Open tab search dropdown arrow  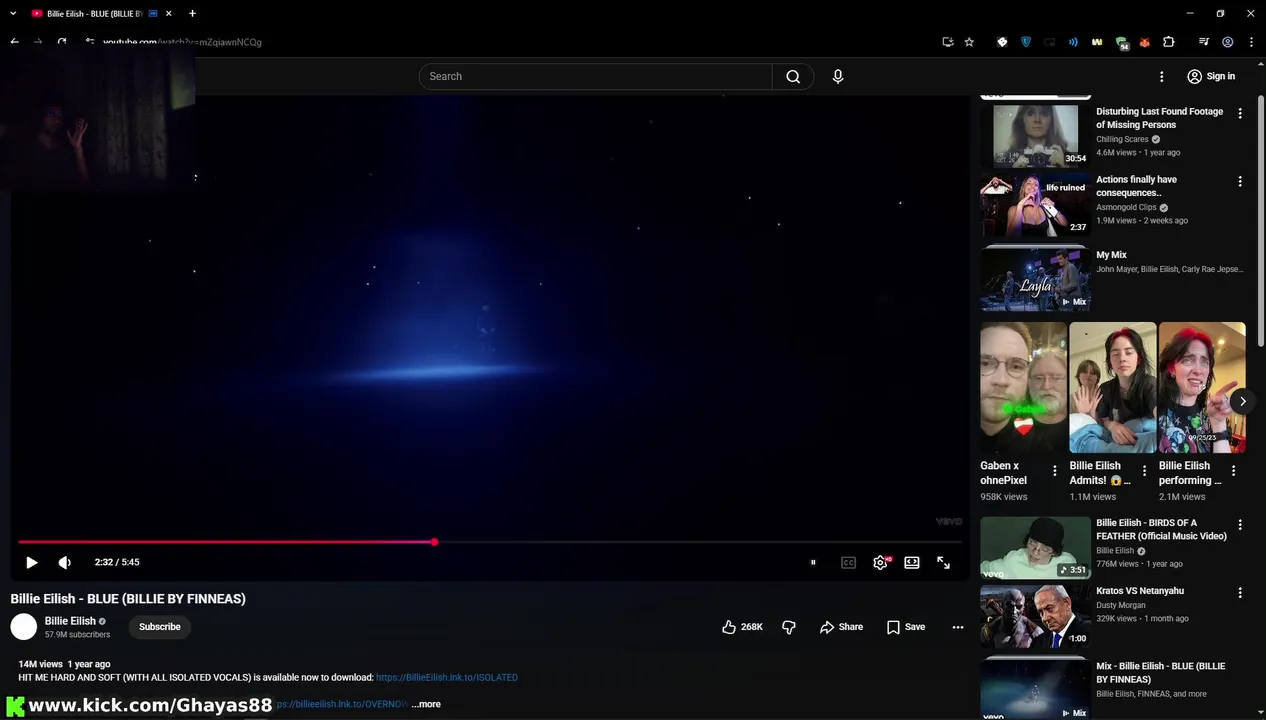[x=13, y=14]
